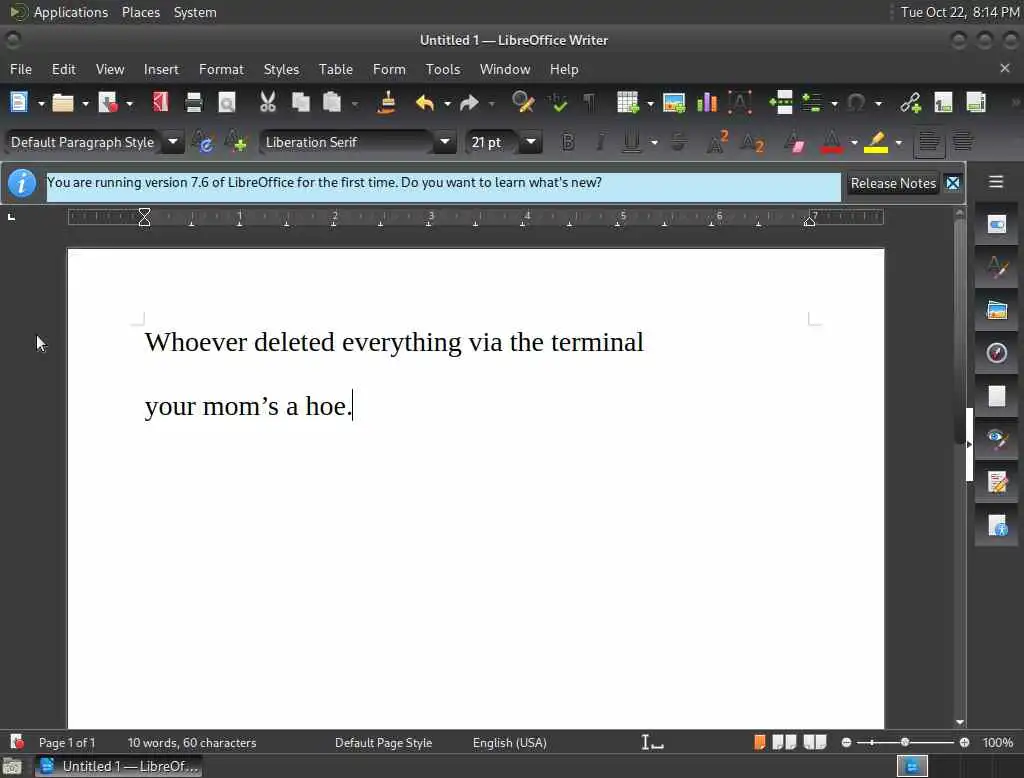
Task: Select the Clone Formatting brush icon
Action: [387, 103]
